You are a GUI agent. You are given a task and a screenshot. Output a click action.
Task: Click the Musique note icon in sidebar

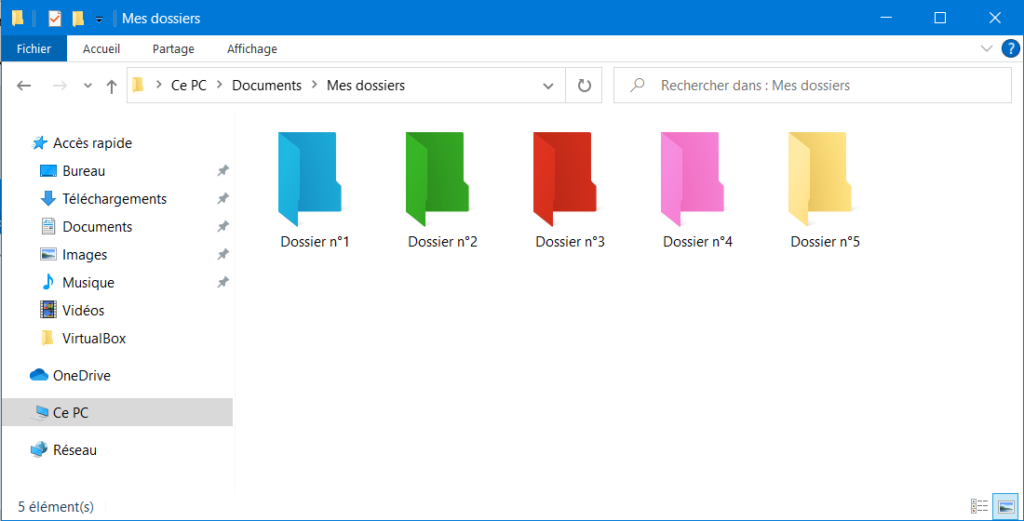pyautogui.click(x=48, y=282)
